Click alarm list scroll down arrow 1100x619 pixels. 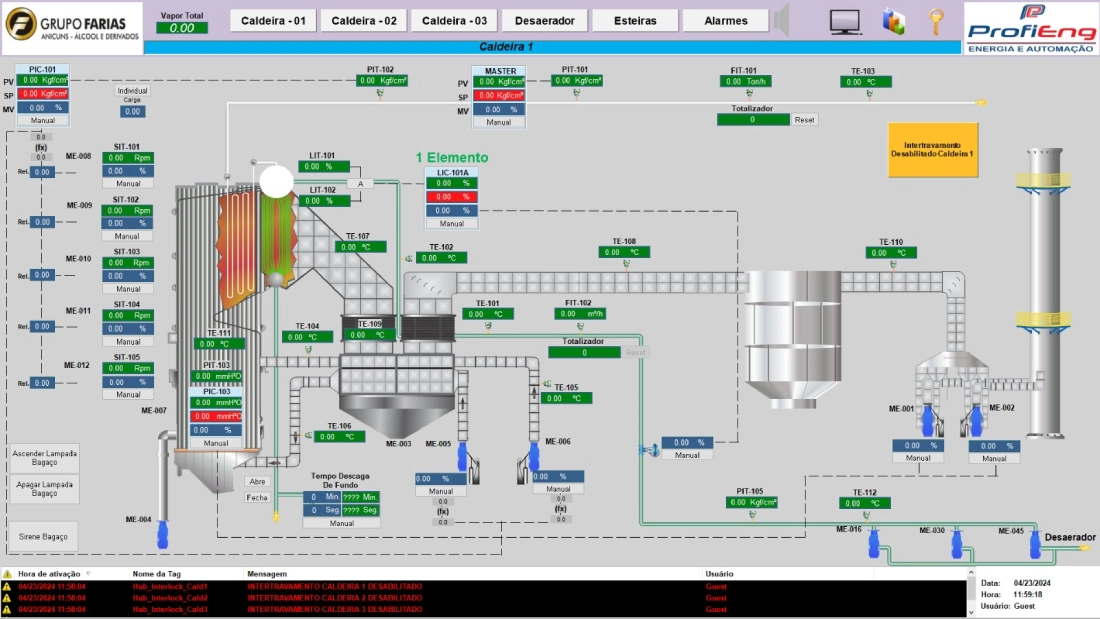[971, 612]
